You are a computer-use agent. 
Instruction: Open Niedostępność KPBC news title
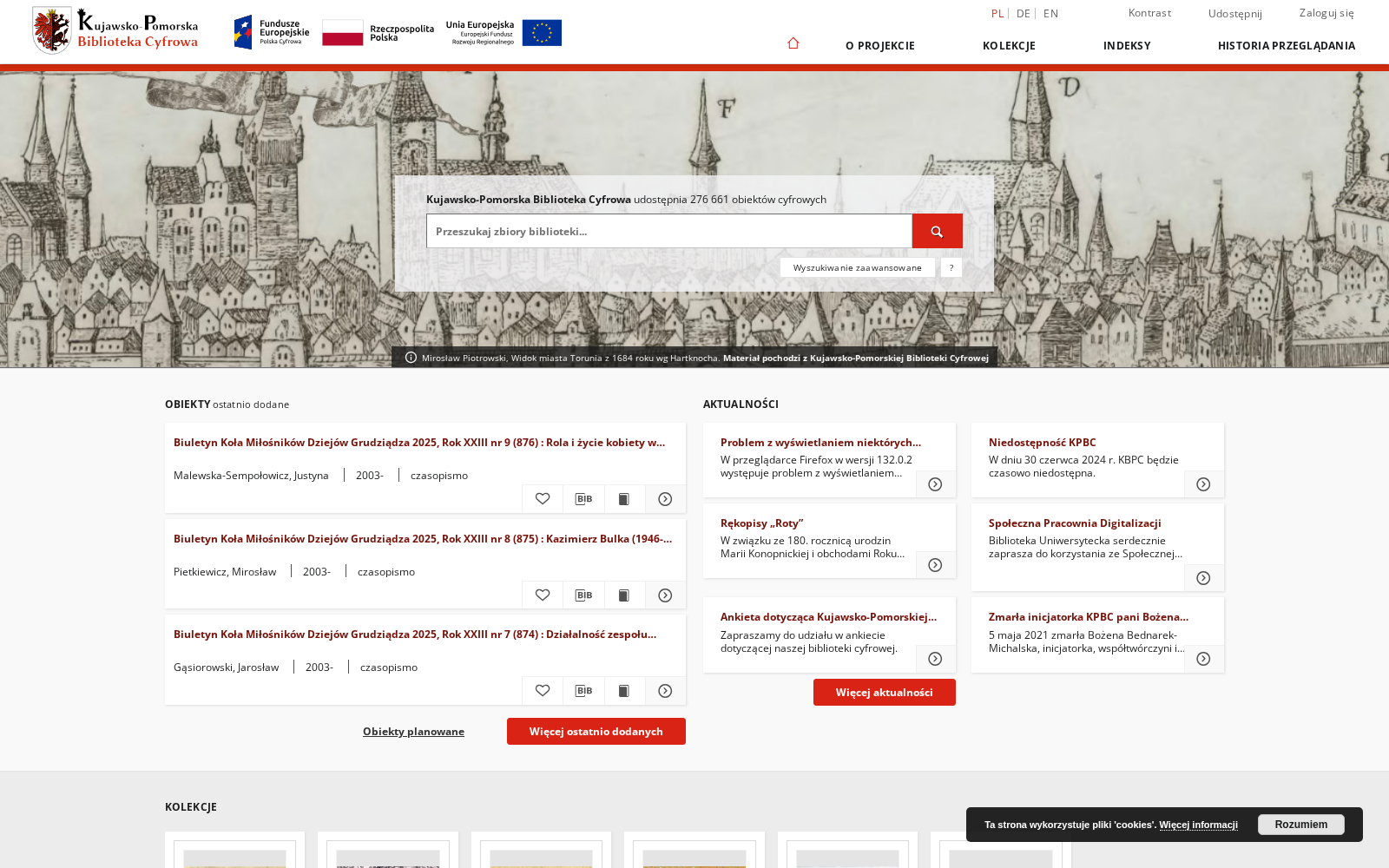(1042, 443)
